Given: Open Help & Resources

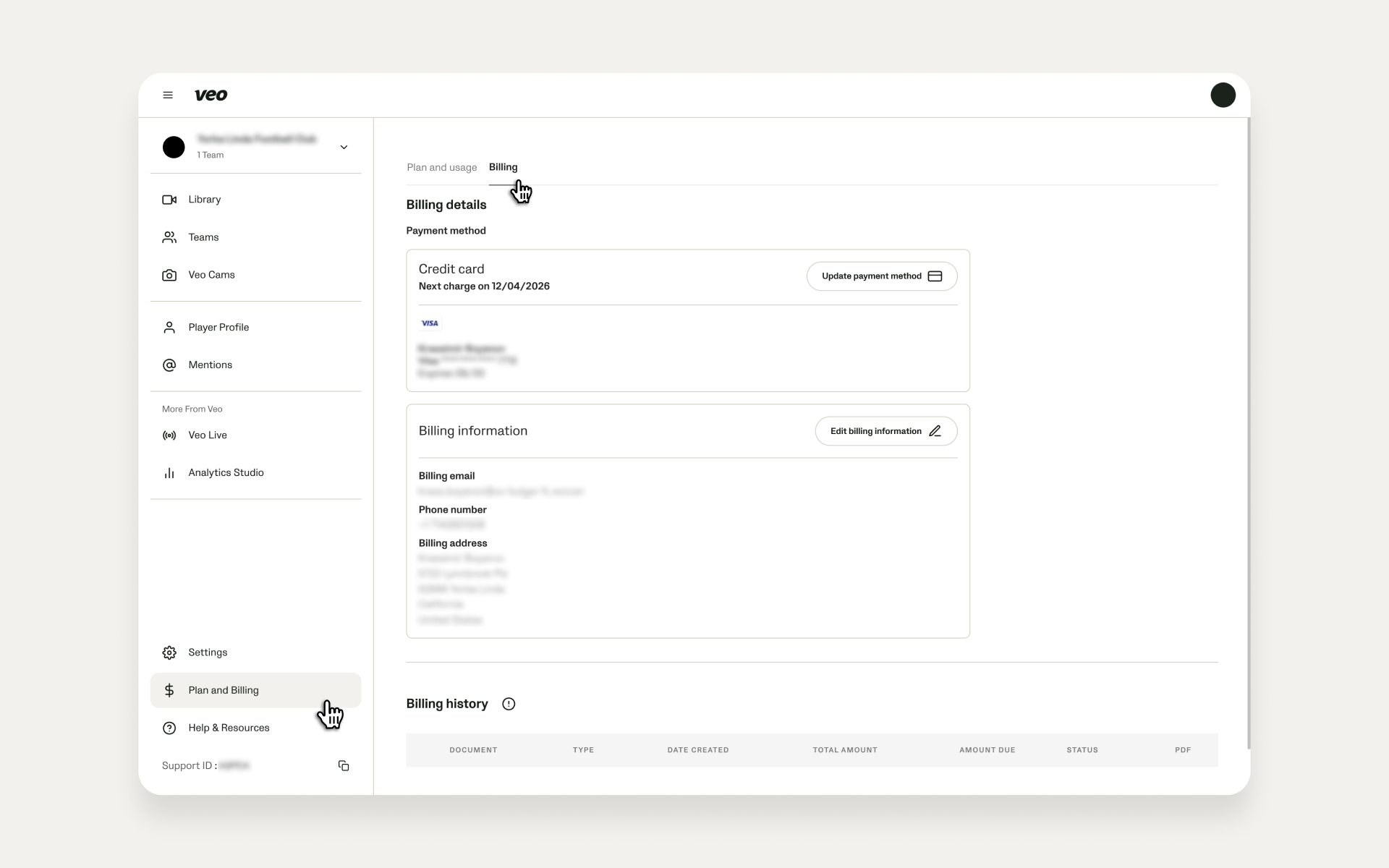Looking at the screenshot, I should click(229, 728).
